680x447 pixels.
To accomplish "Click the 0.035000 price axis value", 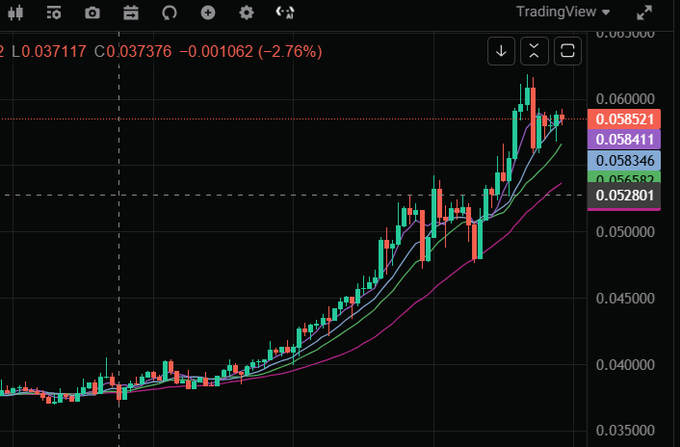I will pos(625,431).
